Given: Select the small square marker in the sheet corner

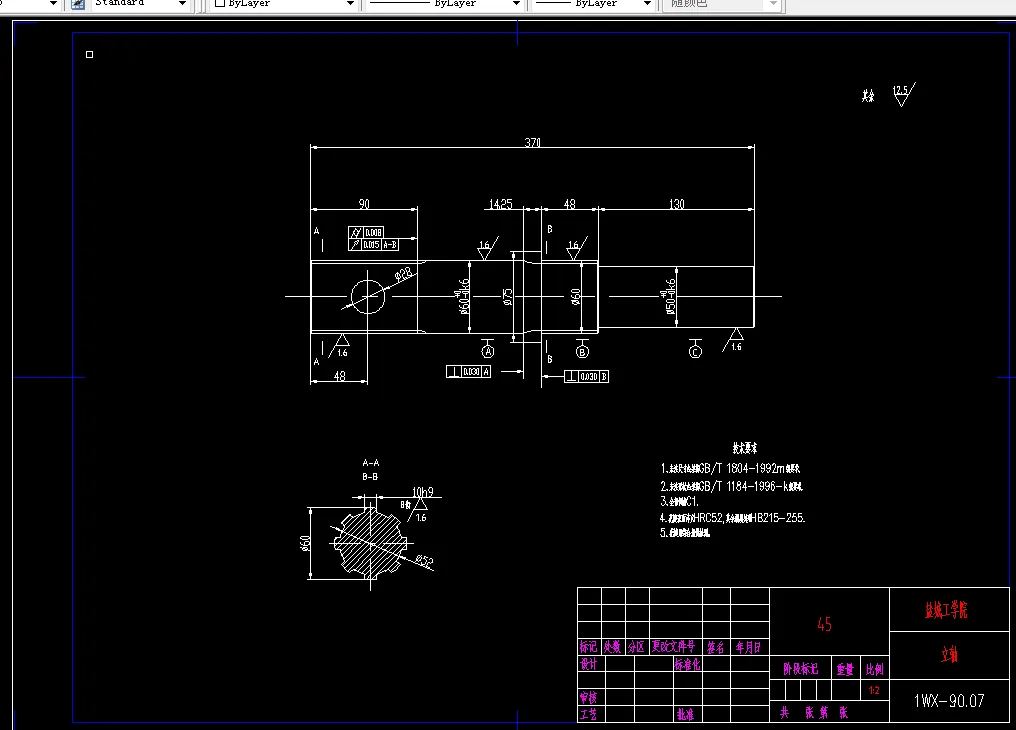Looking at the screenshot, I should click(89, 54).
